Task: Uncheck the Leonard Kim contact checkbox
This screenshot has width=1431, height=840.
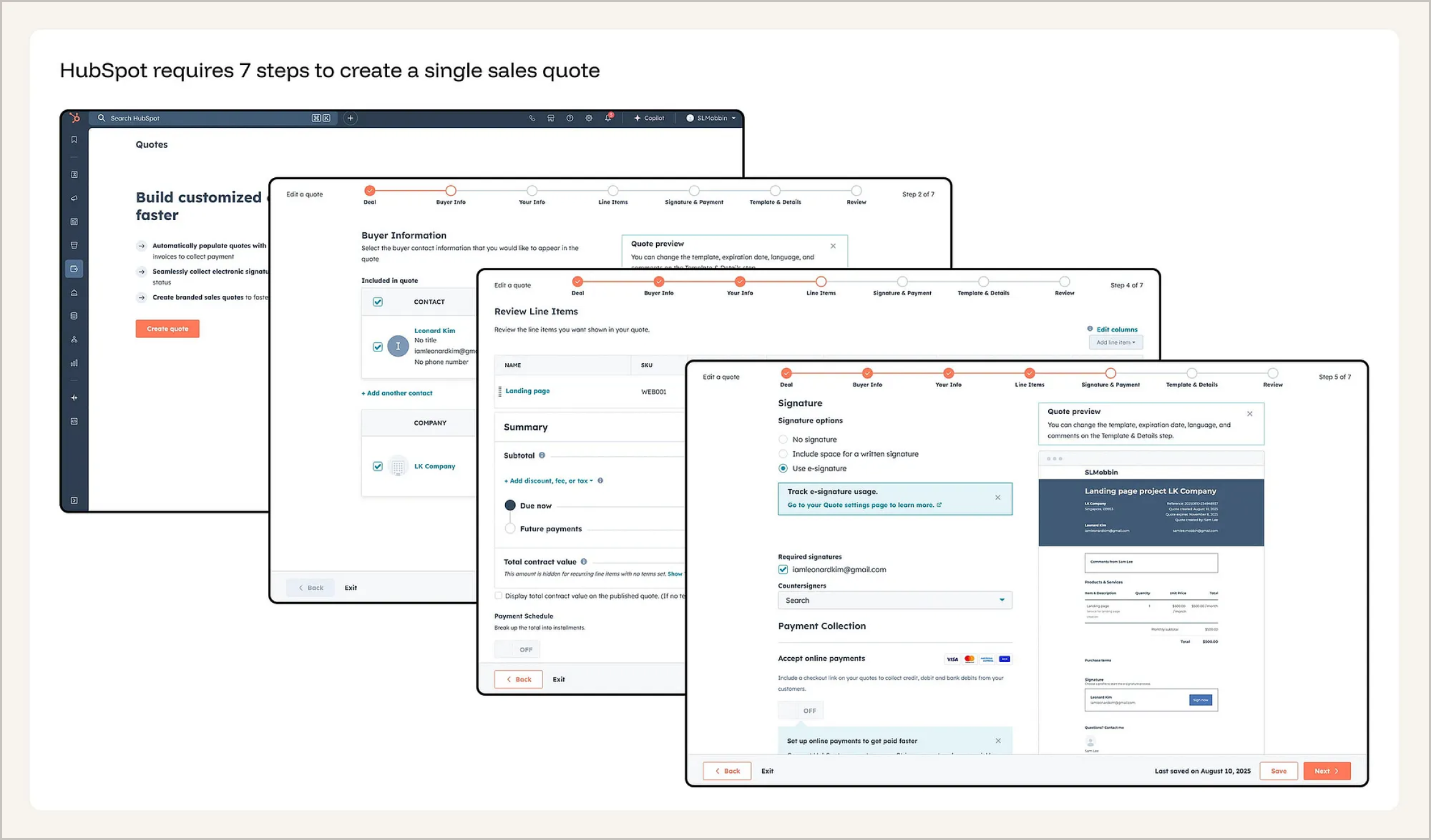Action: pyautogui.click(x=378, y=347)
